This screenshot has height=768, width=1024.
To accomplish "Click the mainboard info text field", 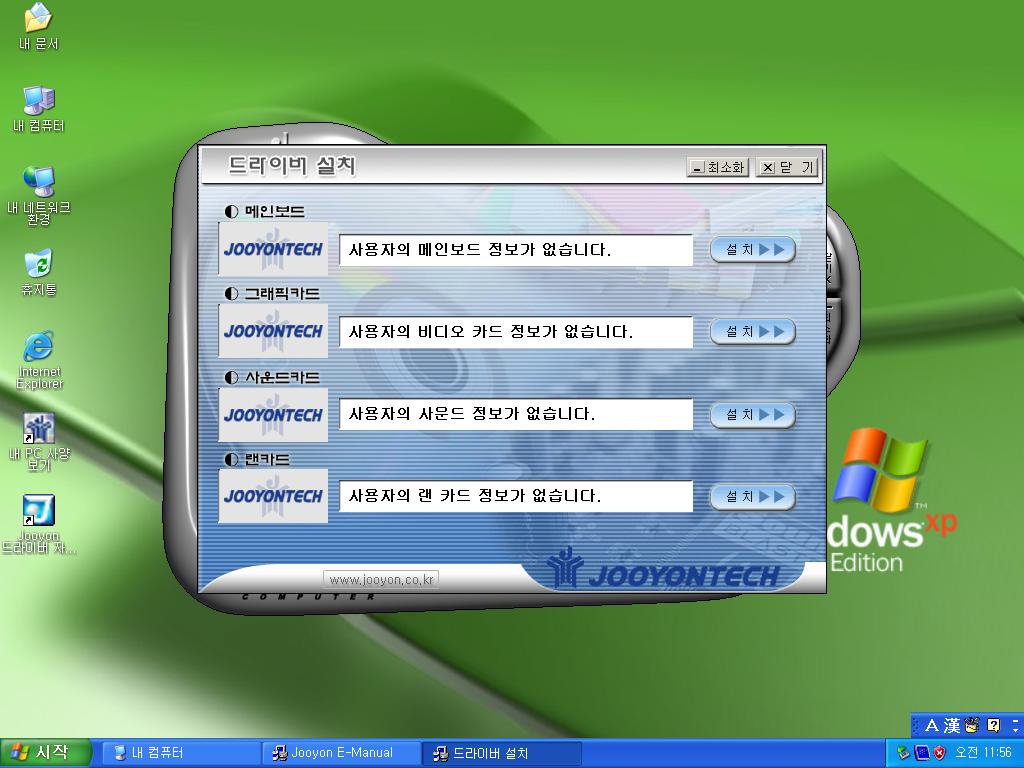I will point(516,250).
